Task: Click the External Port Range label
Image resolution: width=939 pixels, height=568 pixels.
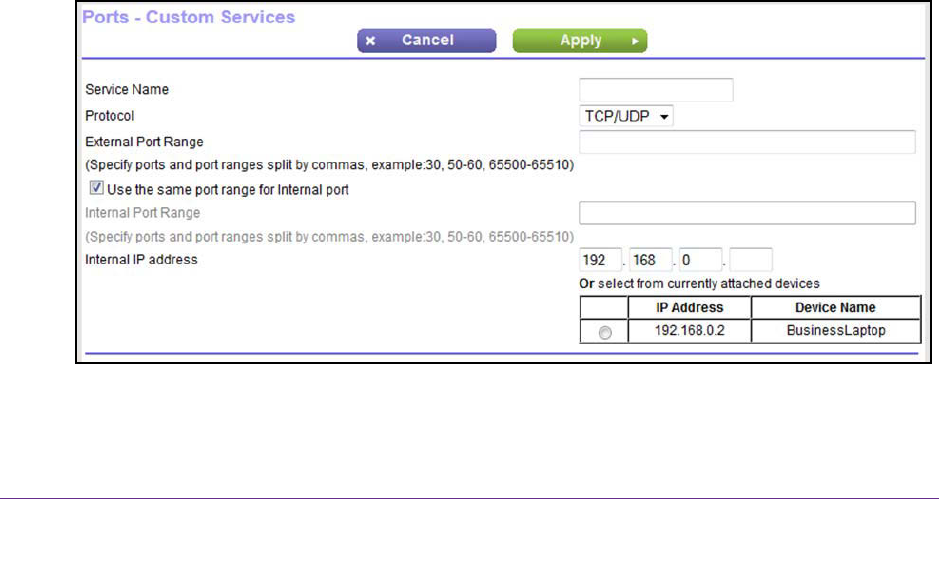Action: point(144,142)
